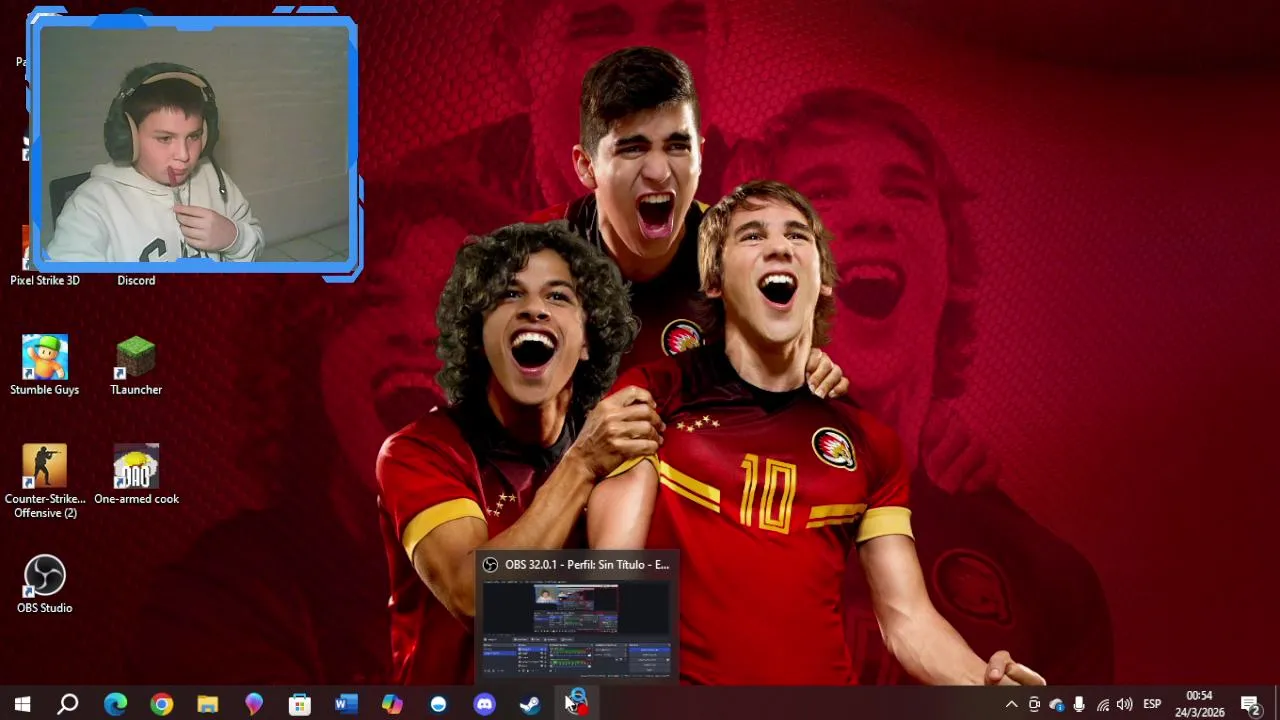Open the Wi-Fi network flyout
The image size is (1280, 720).
1102,704
